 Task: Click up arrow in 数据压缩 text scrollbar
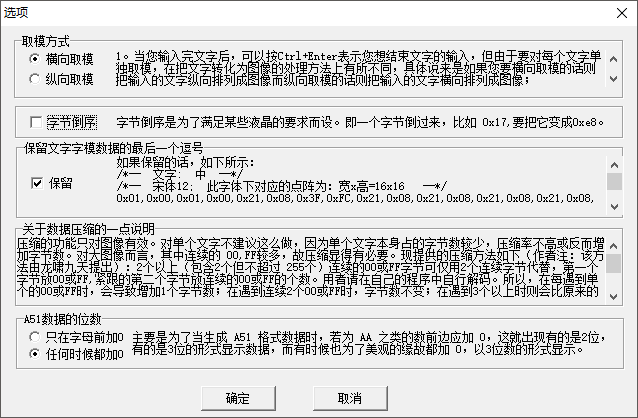click(614, 246)
